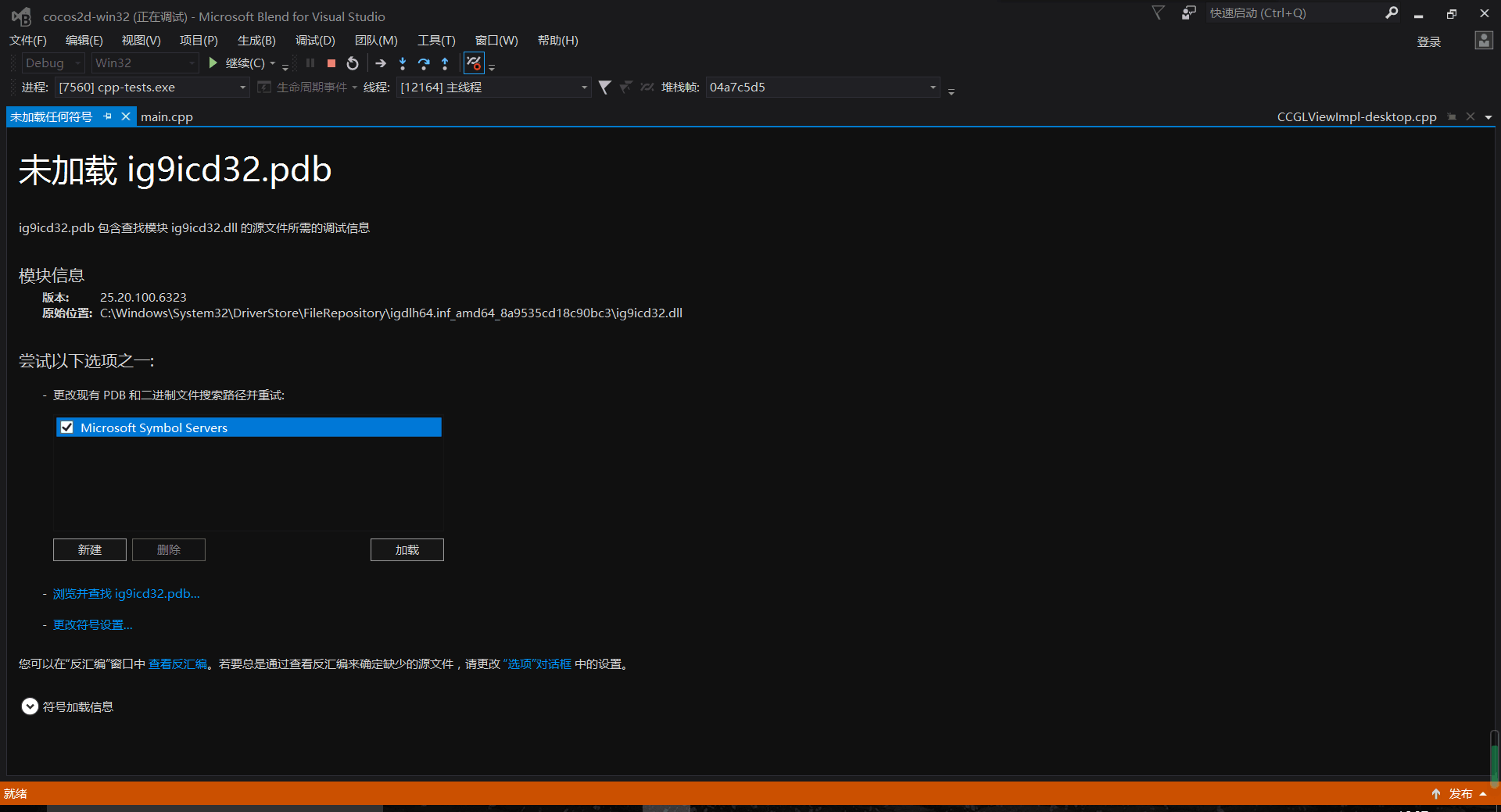The image size is (1501, 812).
Task: Keep the CCGLViewImpl-desktop.cpp preview tab open
Action: [x=1452, y=116]
